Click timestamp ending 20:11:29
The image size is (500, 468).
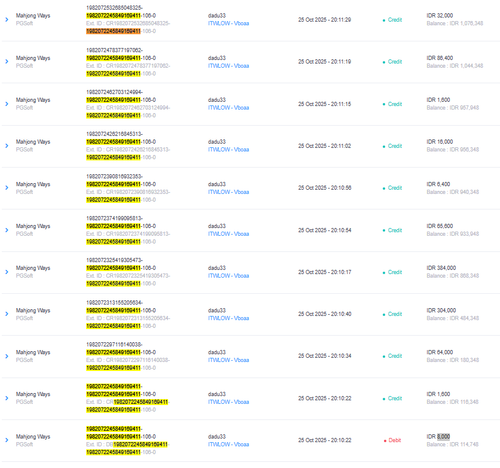click(x=324, y=20)
